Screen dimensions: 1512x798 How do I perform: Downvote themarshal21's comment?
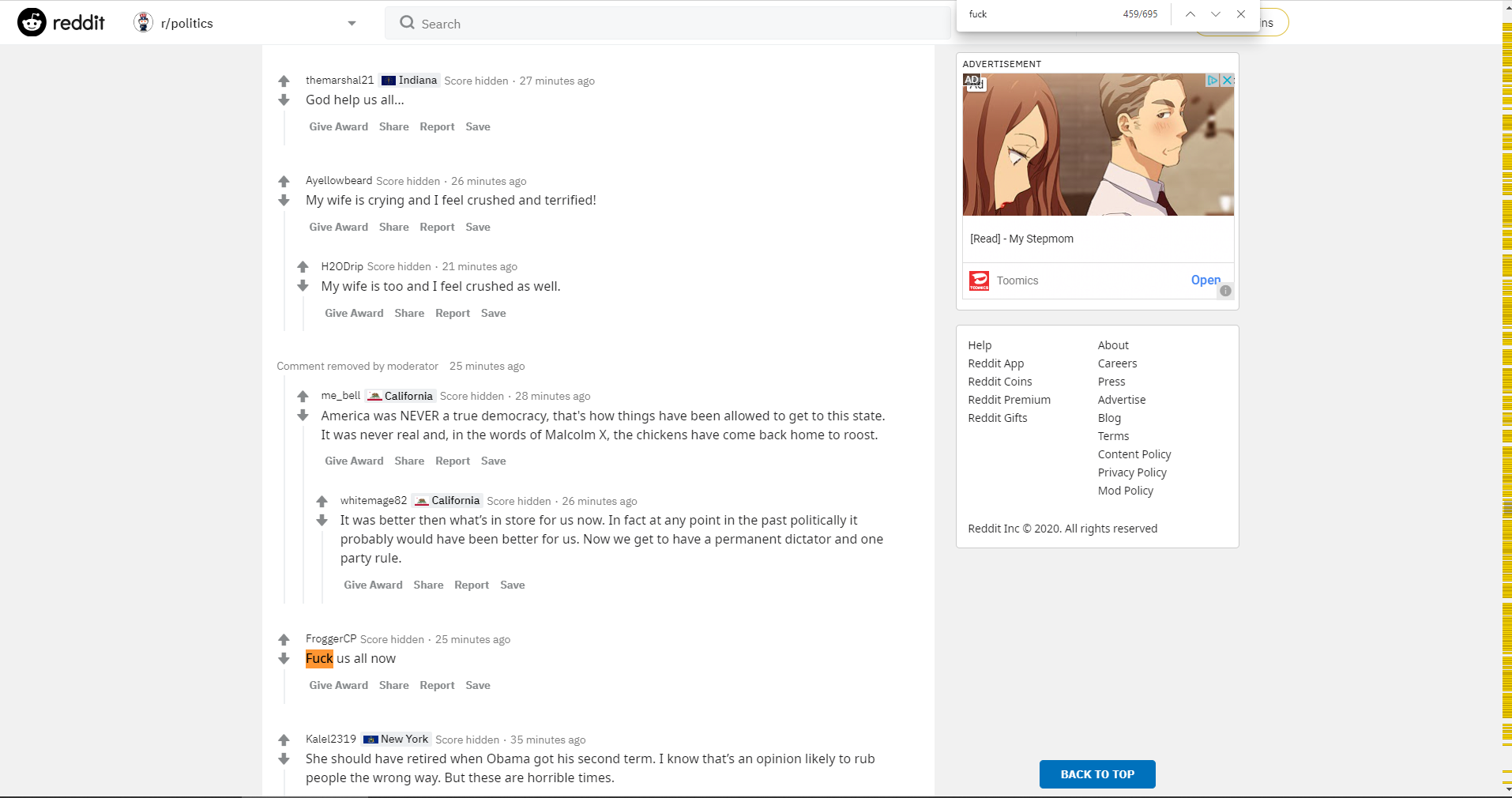click(x=284, y=100)
